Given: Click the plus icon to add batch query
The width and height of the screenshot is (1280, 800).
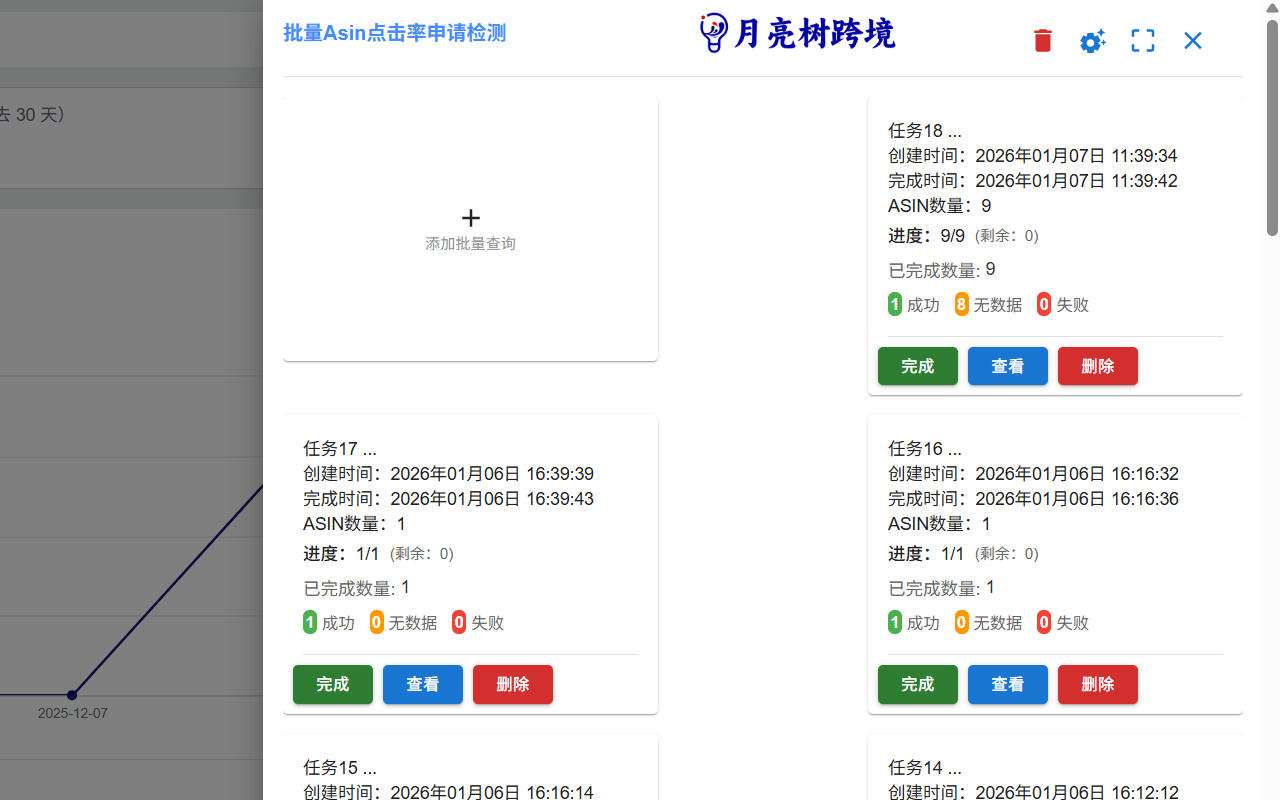Looking at the screenshot, I should [470, 217].
